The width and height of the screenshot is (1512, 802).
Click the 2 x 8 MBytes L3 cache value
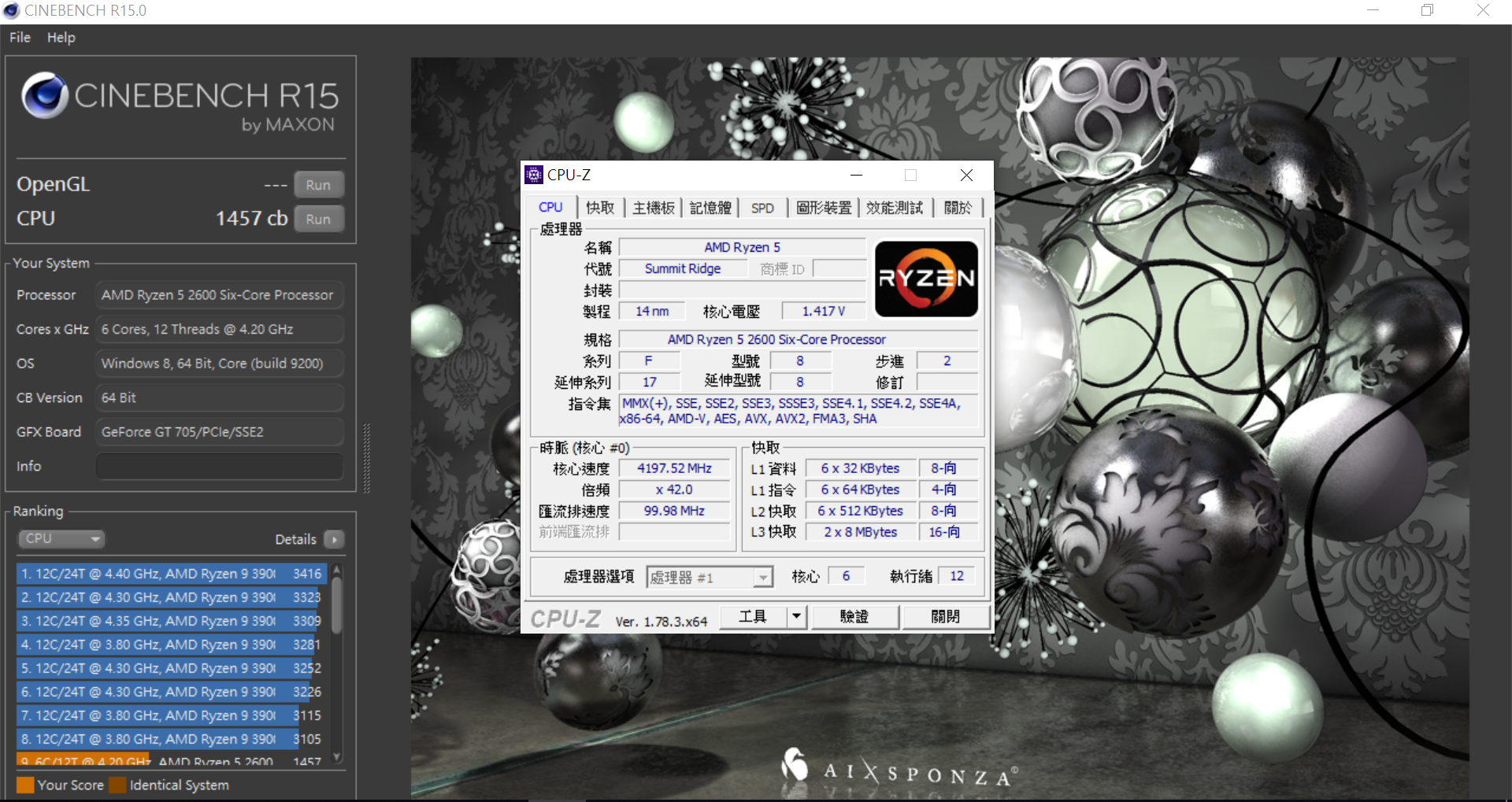coord(861,532)
